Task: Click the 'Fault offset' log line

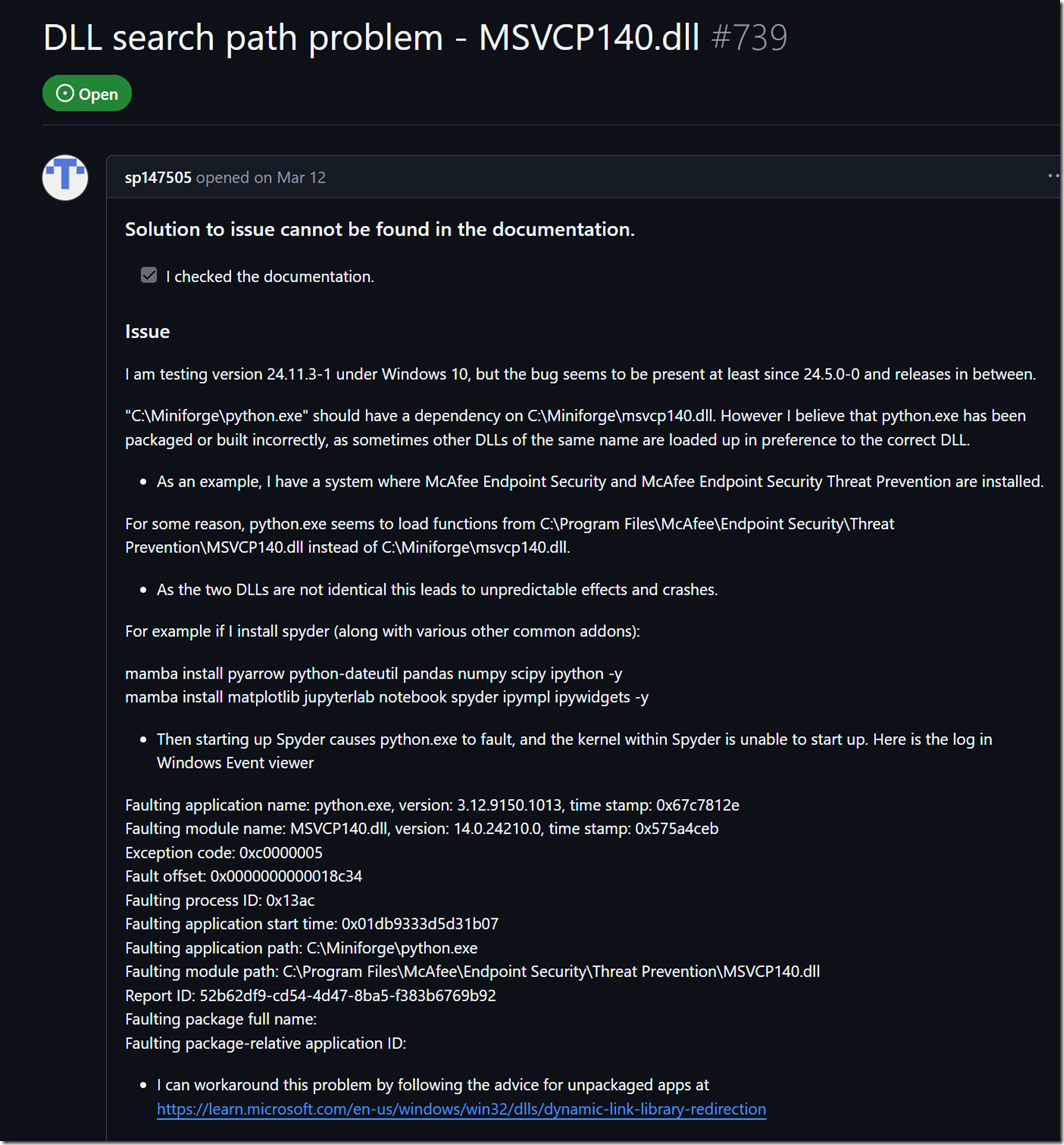Action: coord(244,876)
